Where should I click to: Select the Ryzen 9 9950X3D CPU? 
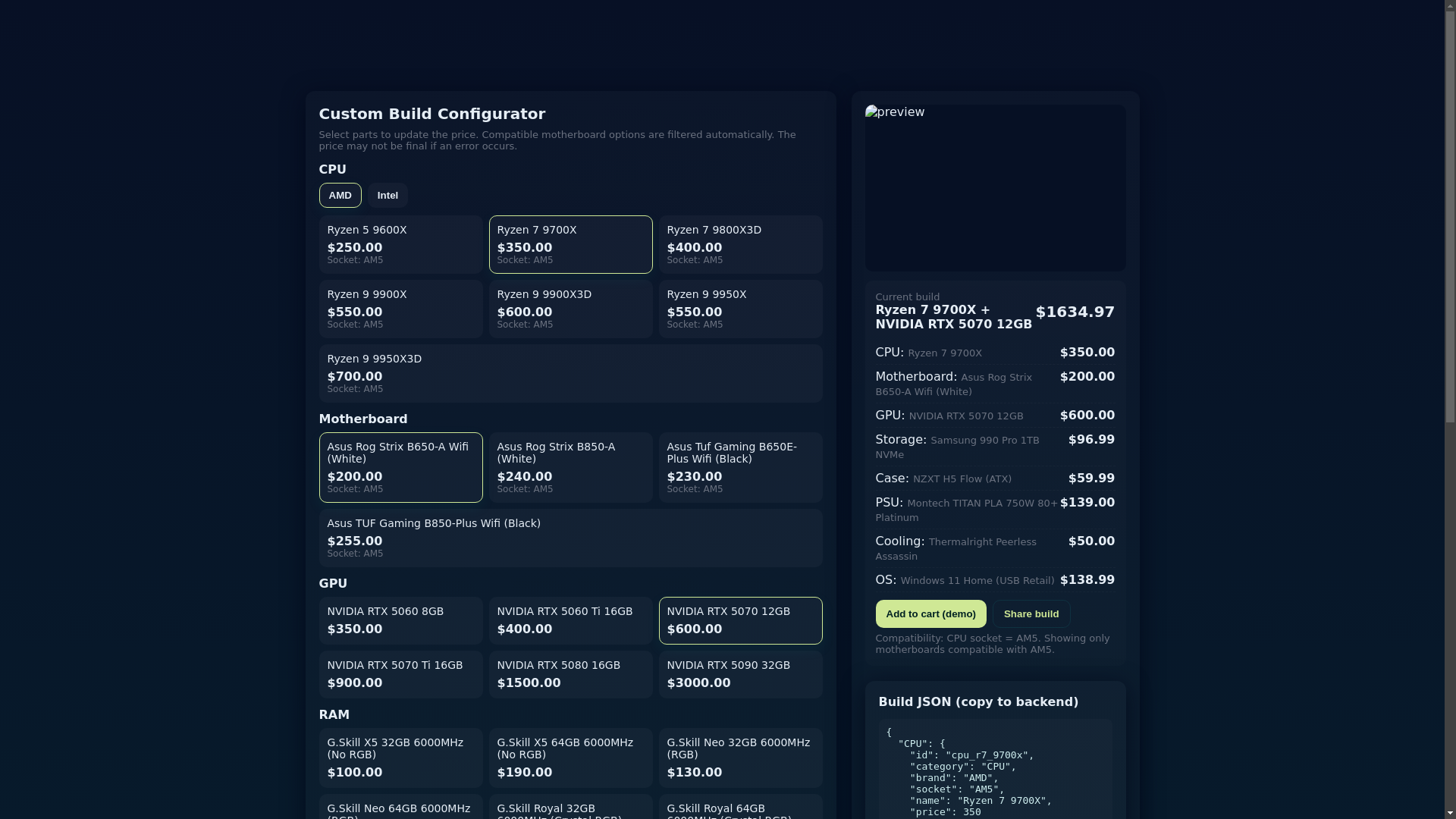pos(570,374)
